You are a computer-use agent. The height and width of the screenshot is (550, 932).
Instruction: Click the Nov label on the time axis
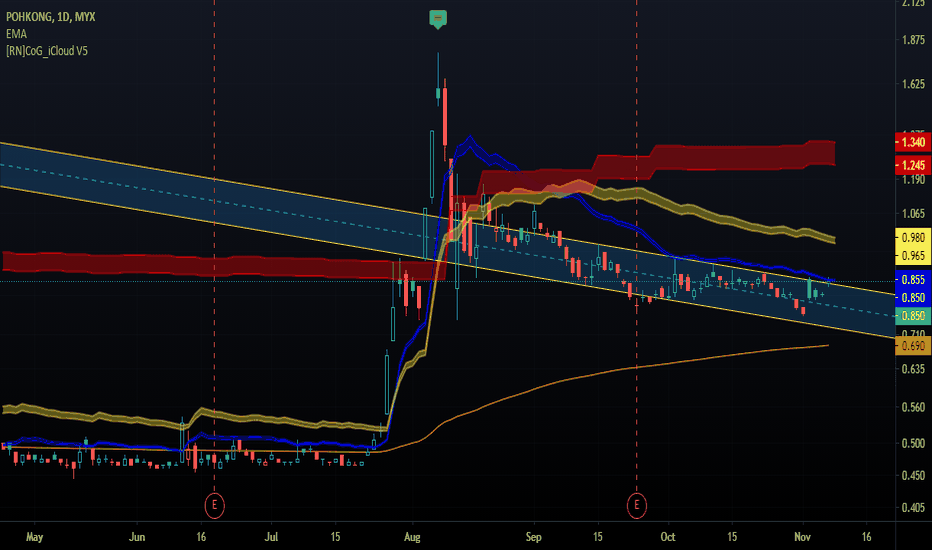[x=802, y=537]
